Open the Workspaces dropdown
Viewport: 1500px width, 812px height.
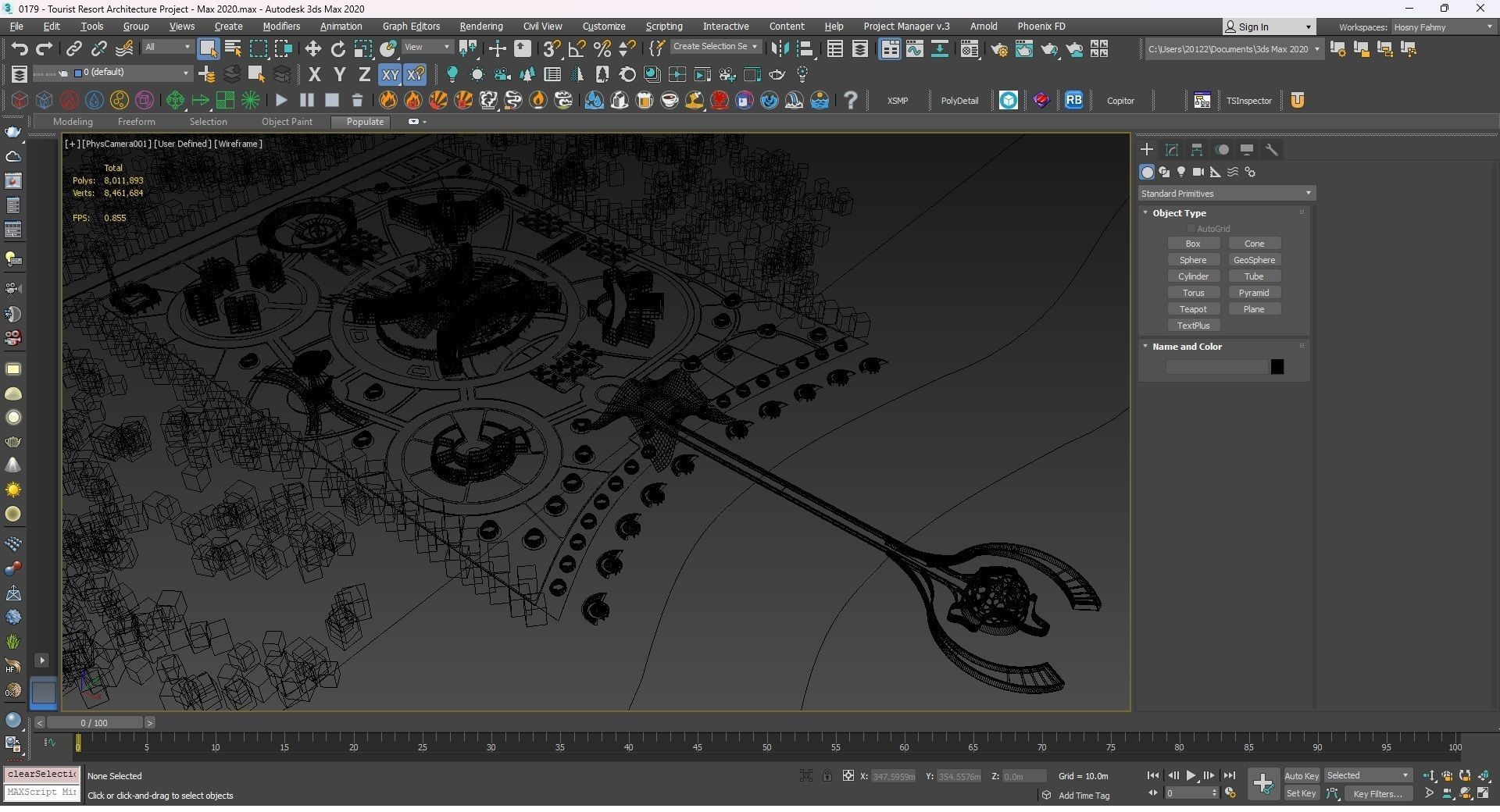pos(1441,27)
